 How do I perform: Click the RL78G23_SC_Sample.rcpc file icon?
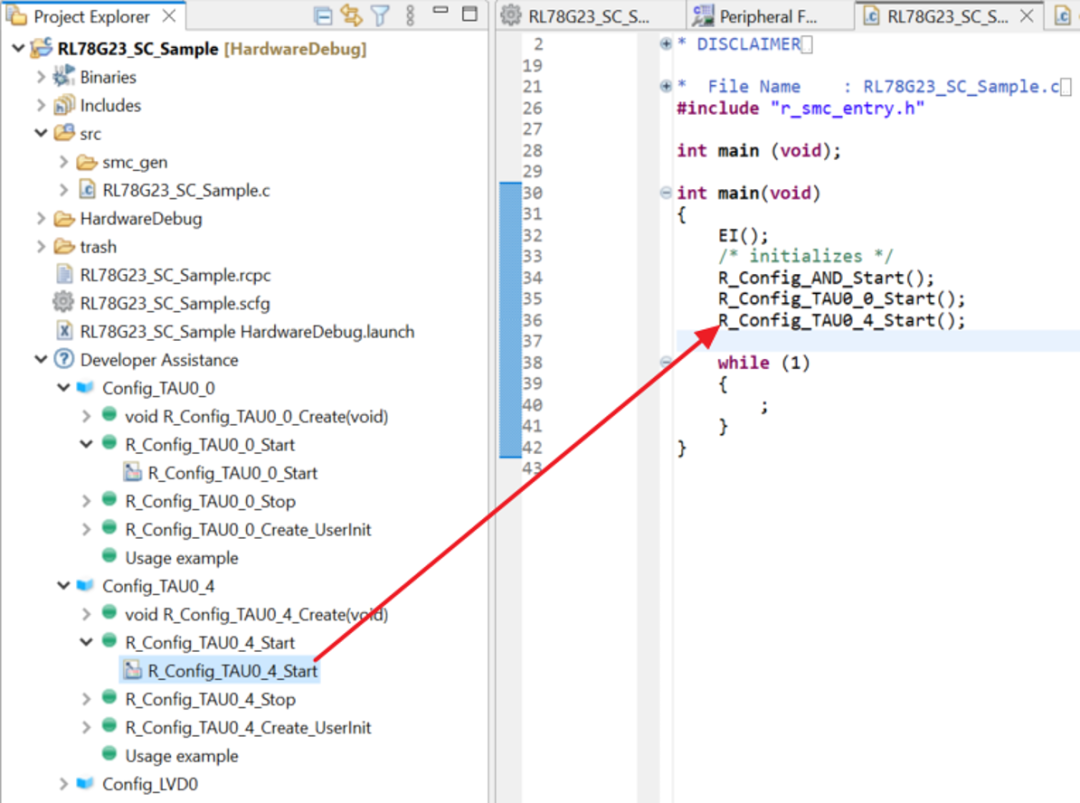click(64, 275)
